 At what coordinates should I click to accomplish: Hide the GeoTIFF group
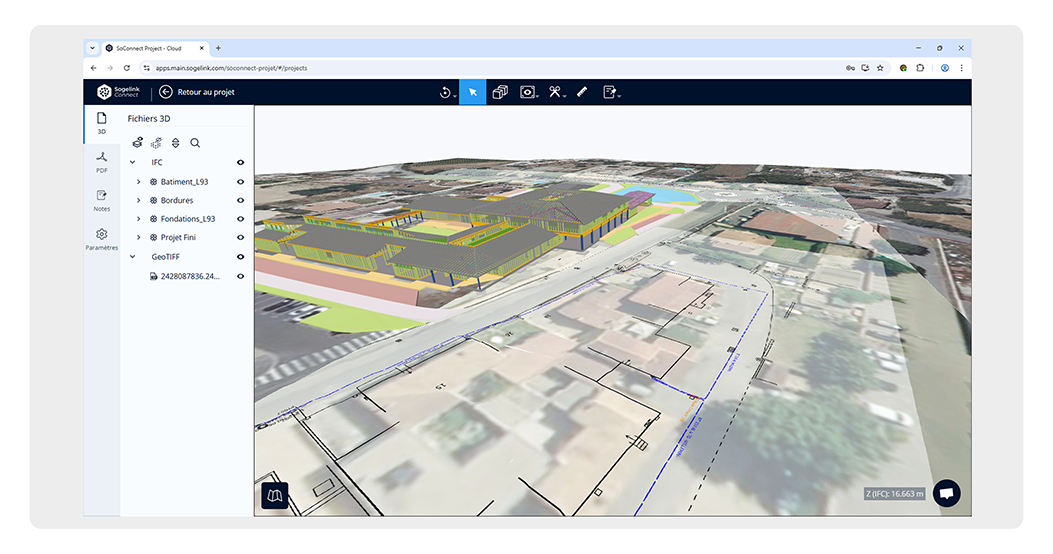[240, 257]
